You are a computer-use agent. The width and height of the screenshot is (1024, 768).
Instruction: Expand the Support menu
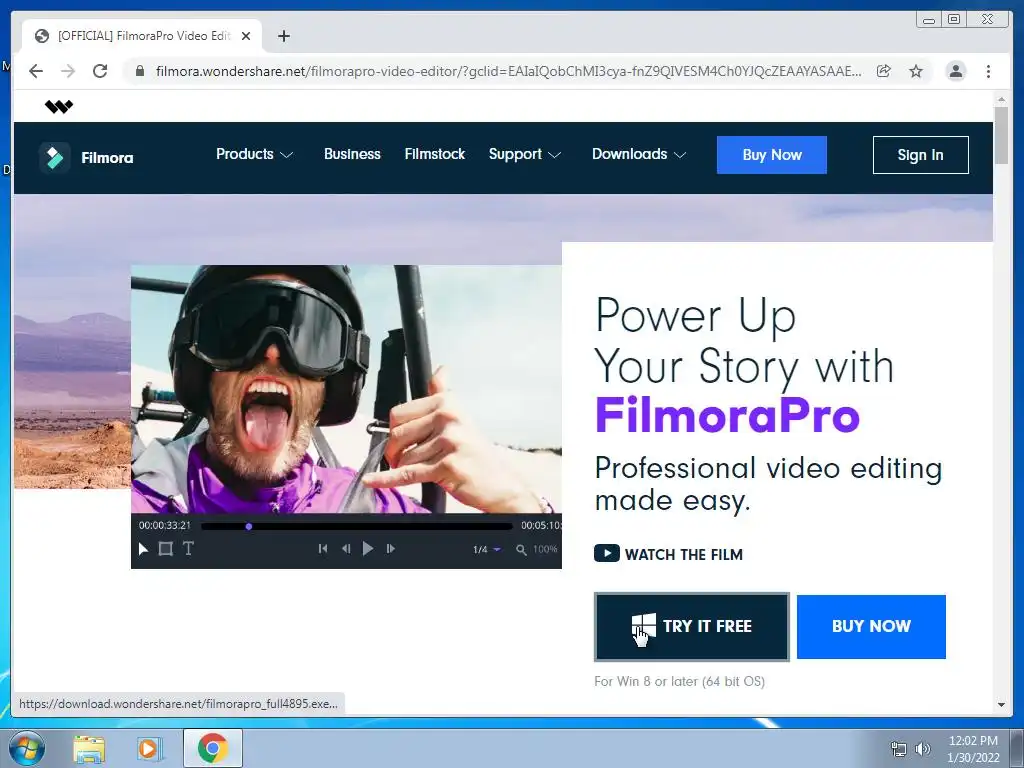click(x=525, y=154)
